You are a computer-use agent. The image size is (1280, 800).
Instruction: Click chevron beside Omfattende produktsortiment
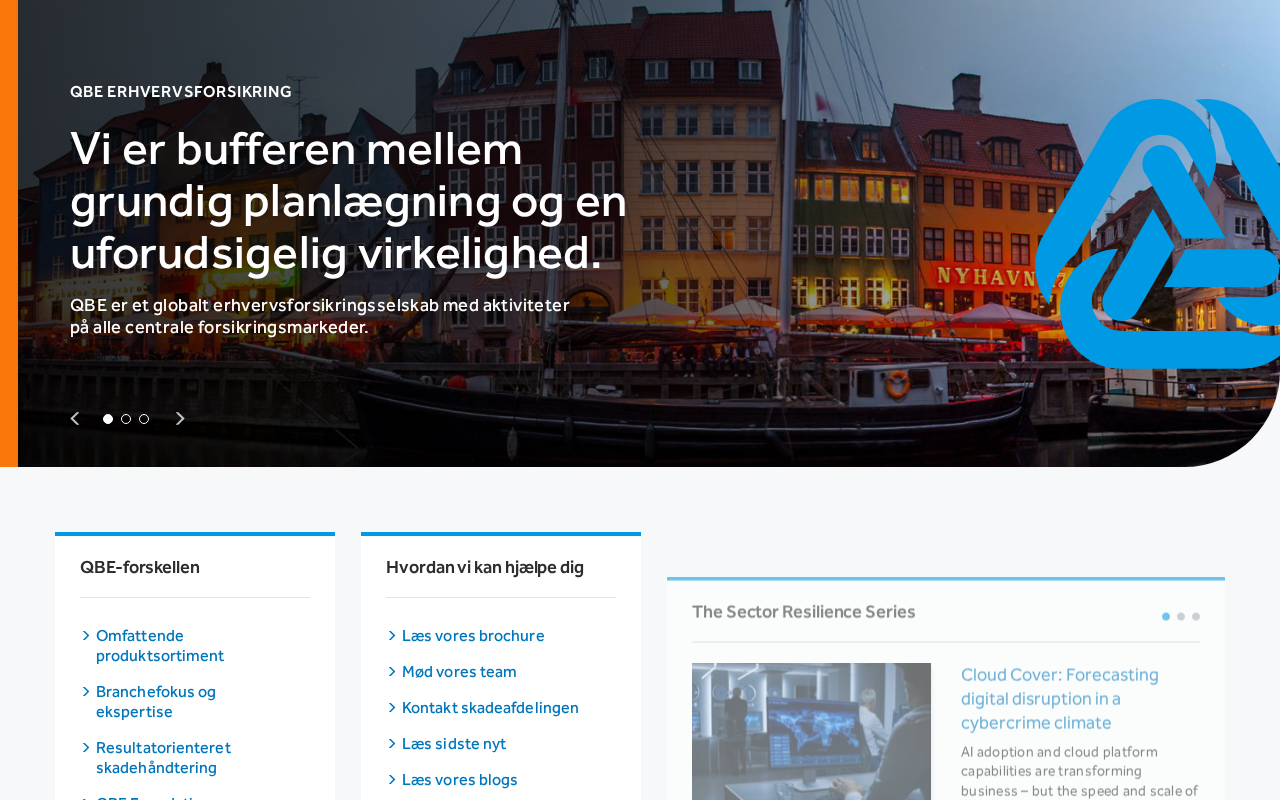[86, 636]
